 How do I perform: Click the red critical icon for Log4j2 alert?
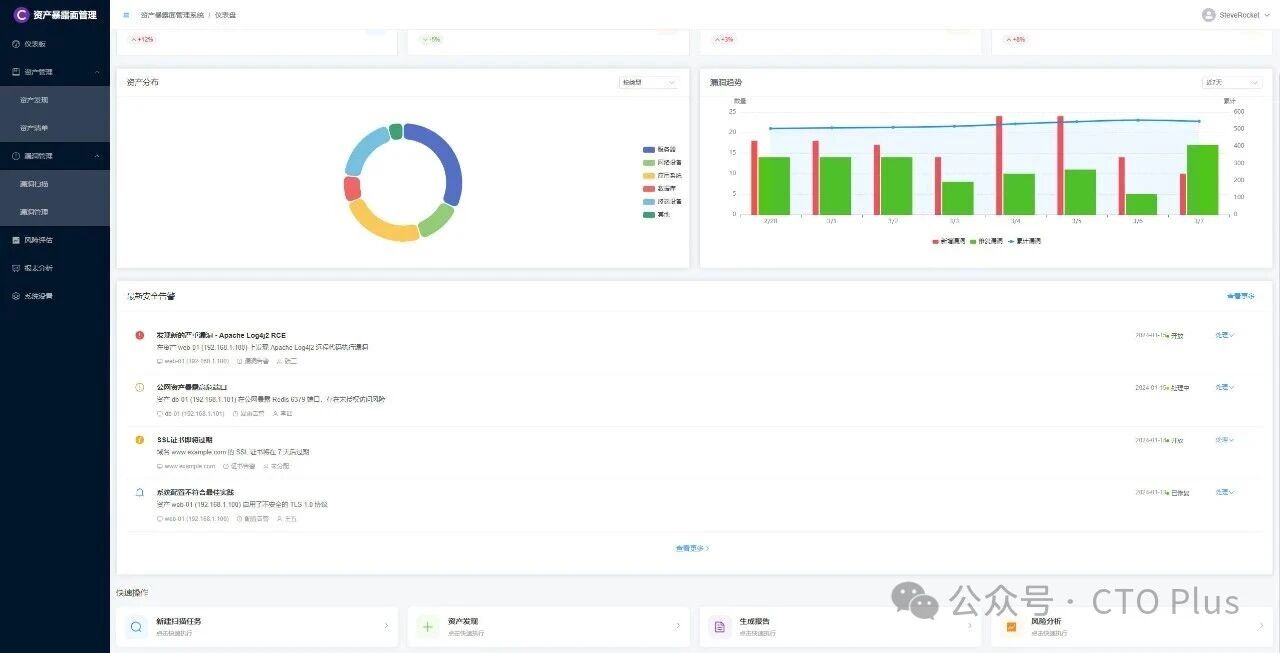coord(139,335)
